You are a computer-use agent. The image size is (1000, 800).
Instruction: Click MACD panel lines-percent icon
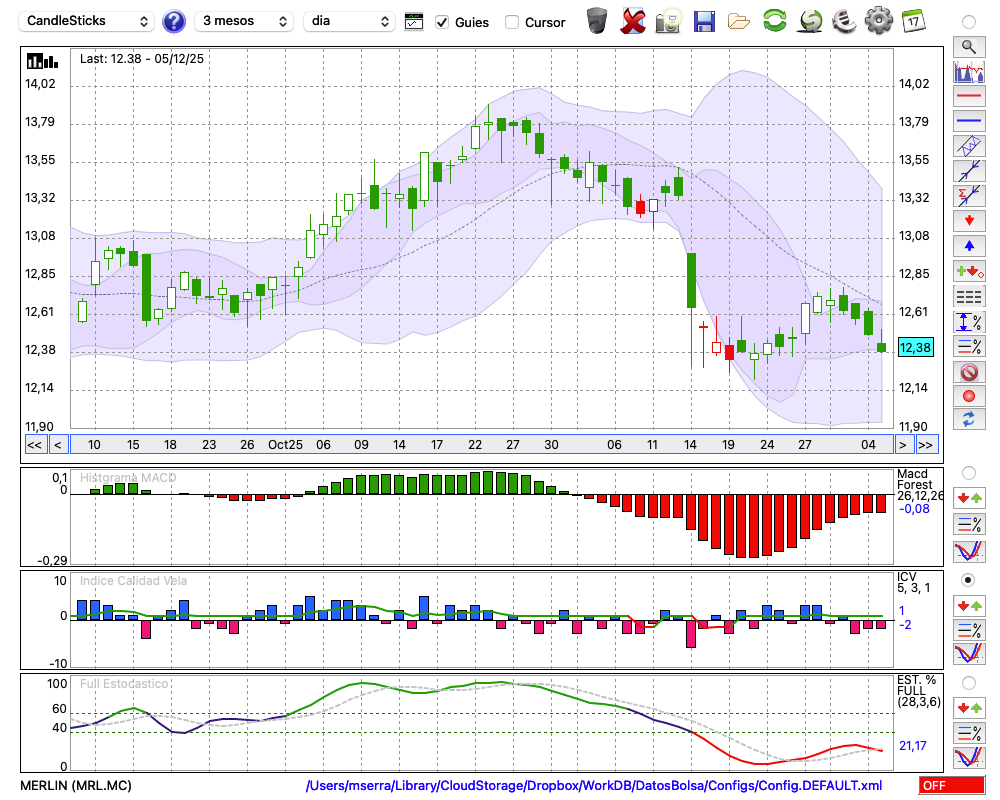click(x=969, y=524)
